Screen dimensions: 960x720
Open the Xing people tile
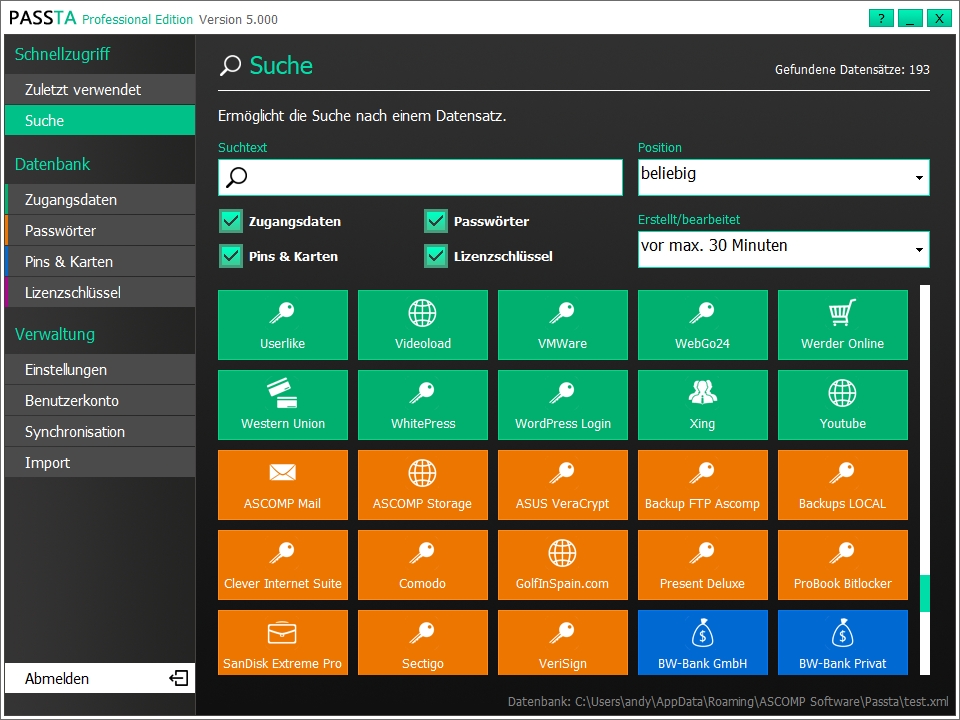pos(703,405)
